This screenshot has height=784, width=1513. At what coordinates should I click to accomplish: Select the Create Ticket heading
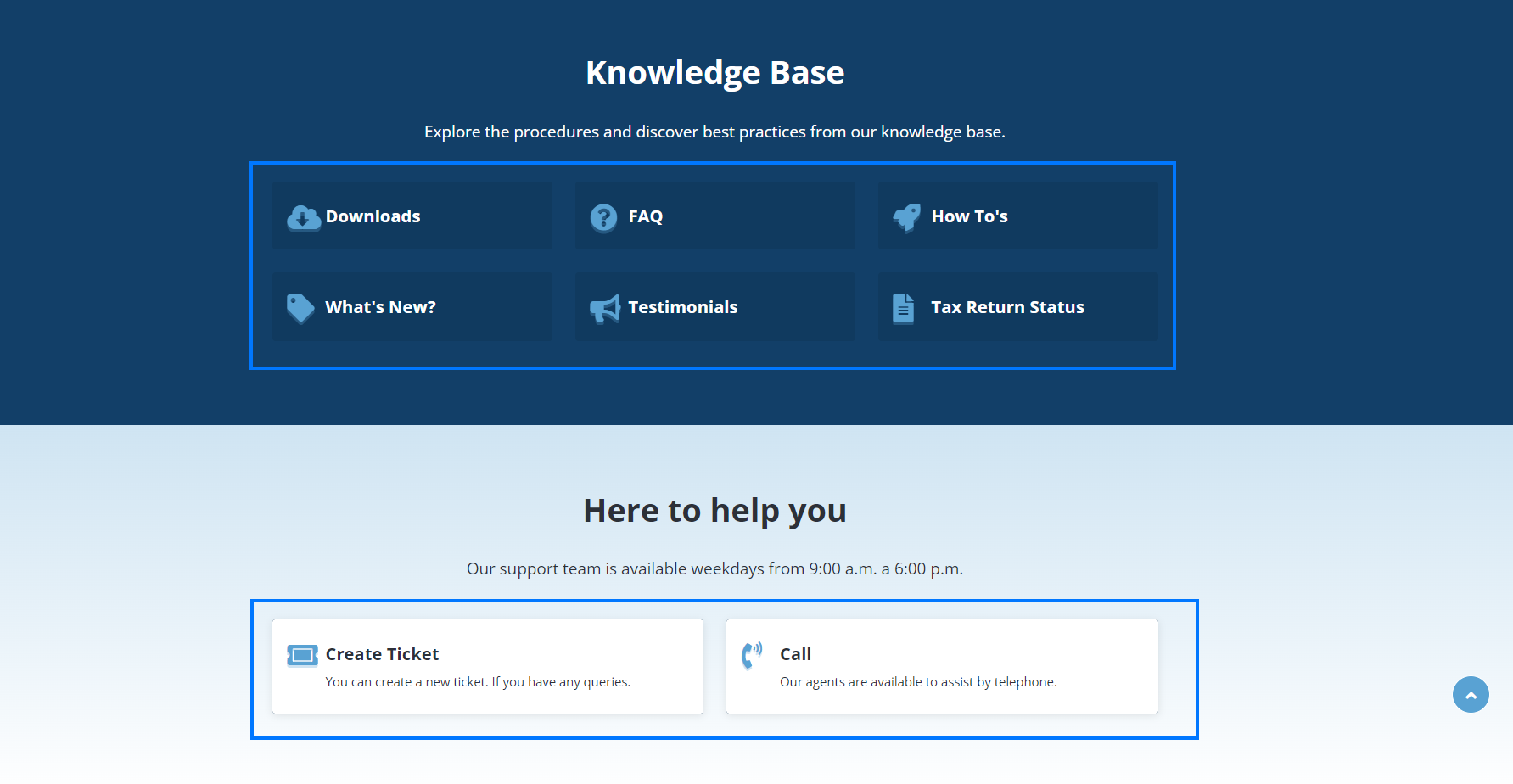[x=382, y=654]
